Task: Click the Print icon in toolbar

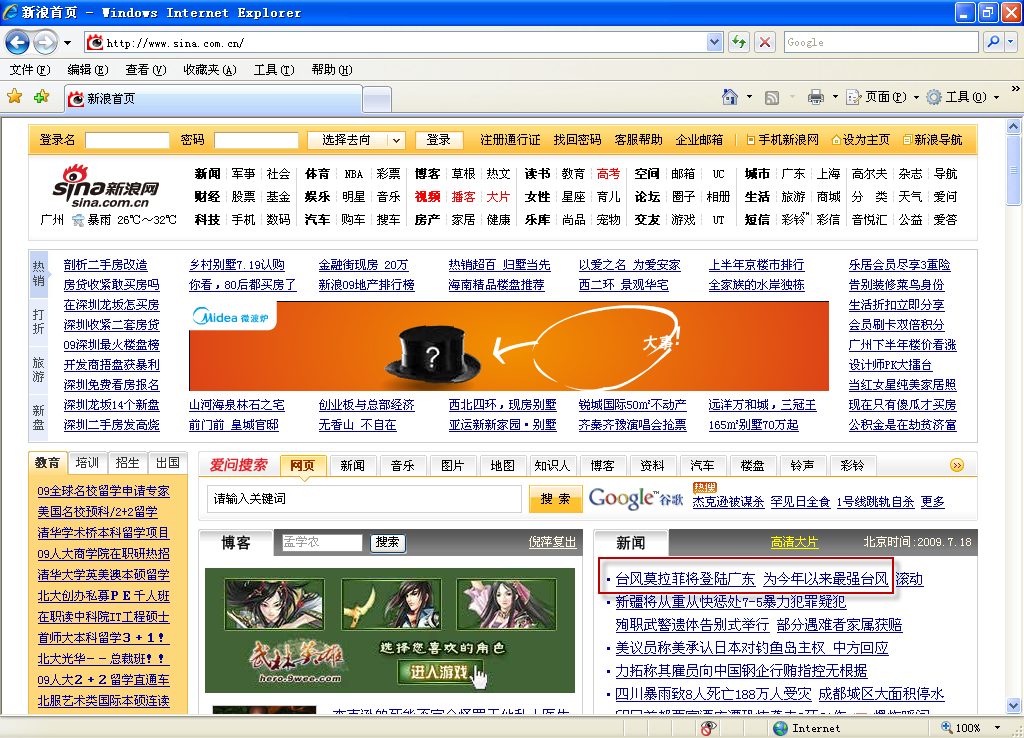Action: [x=815, y=97]
